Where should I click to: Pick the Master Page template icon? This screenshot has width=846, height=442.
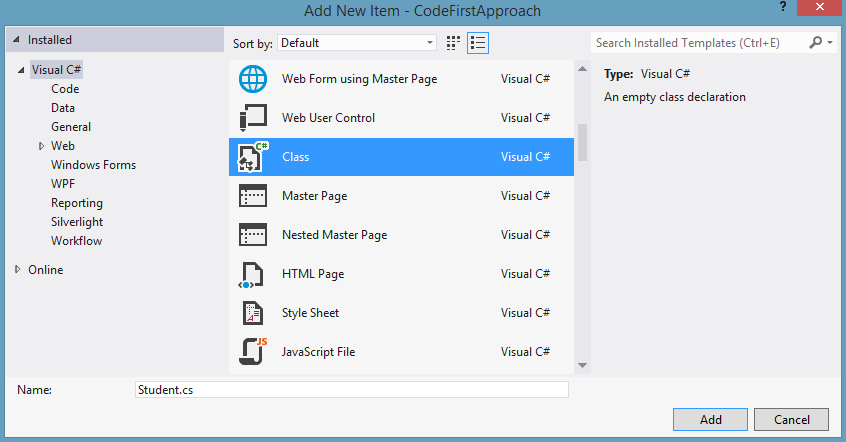tap(253, 196)
